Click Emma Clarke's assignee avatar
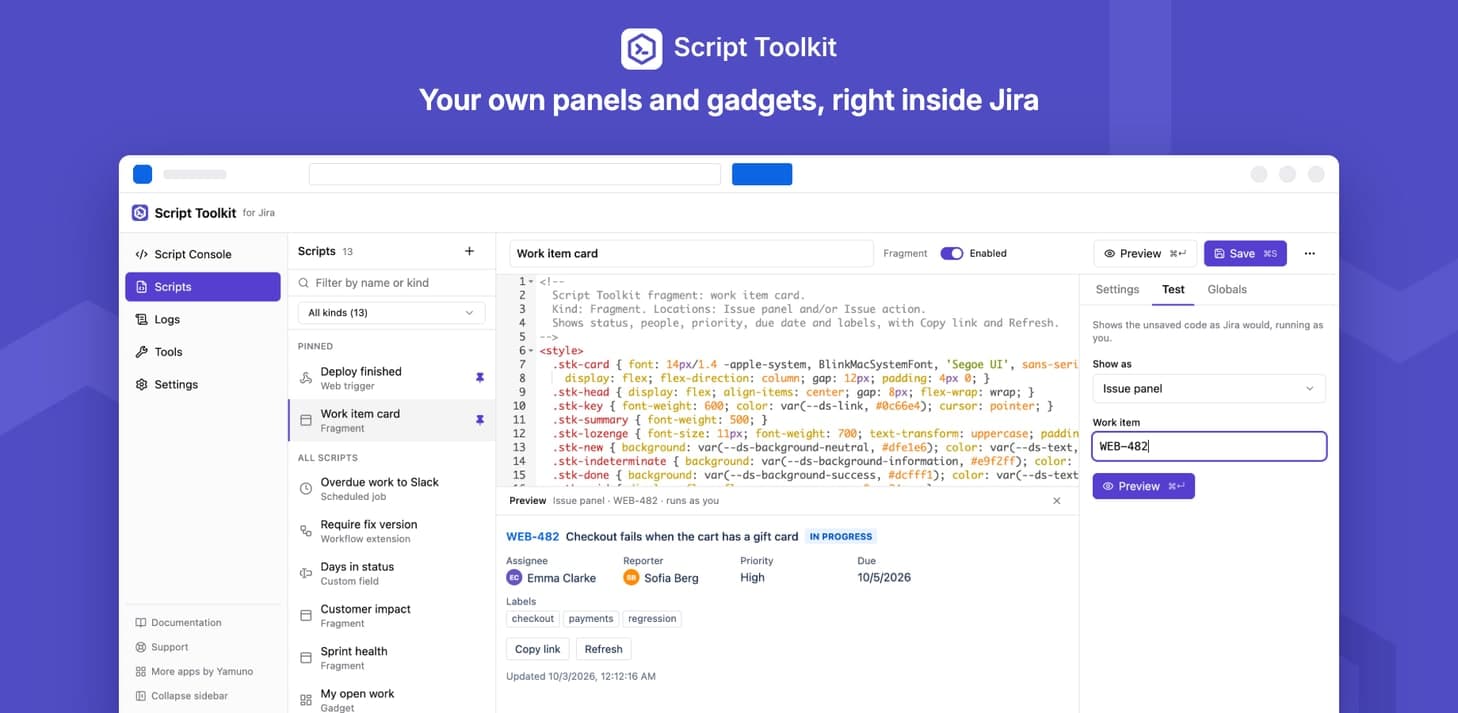This screenshot has height=713, width=1458. click(514, 577)
